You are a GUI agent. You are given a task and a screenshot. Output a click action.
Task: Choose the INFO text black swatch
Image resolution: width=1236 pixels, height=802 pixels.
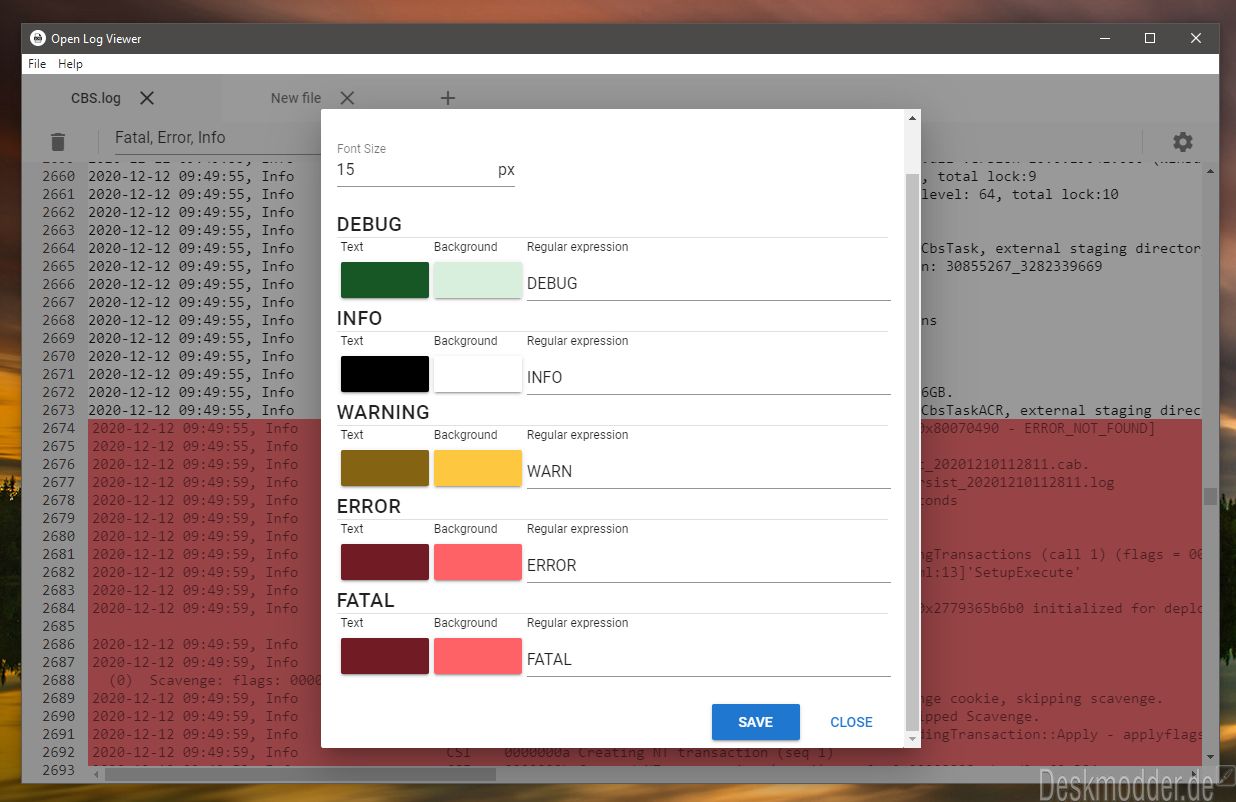pos(385,374)
